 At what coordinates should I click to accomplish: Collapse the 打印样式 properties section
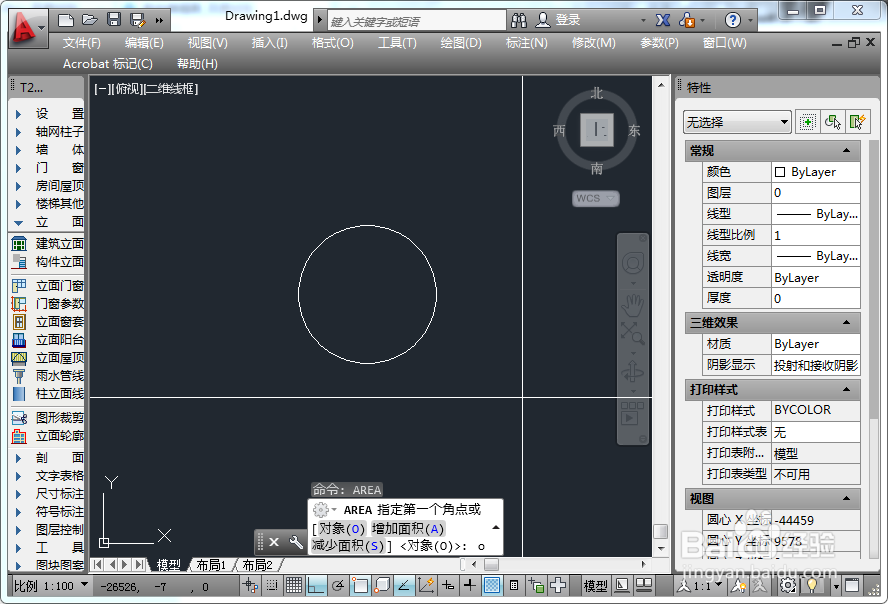pyautogui.click(x=846, y=389)
